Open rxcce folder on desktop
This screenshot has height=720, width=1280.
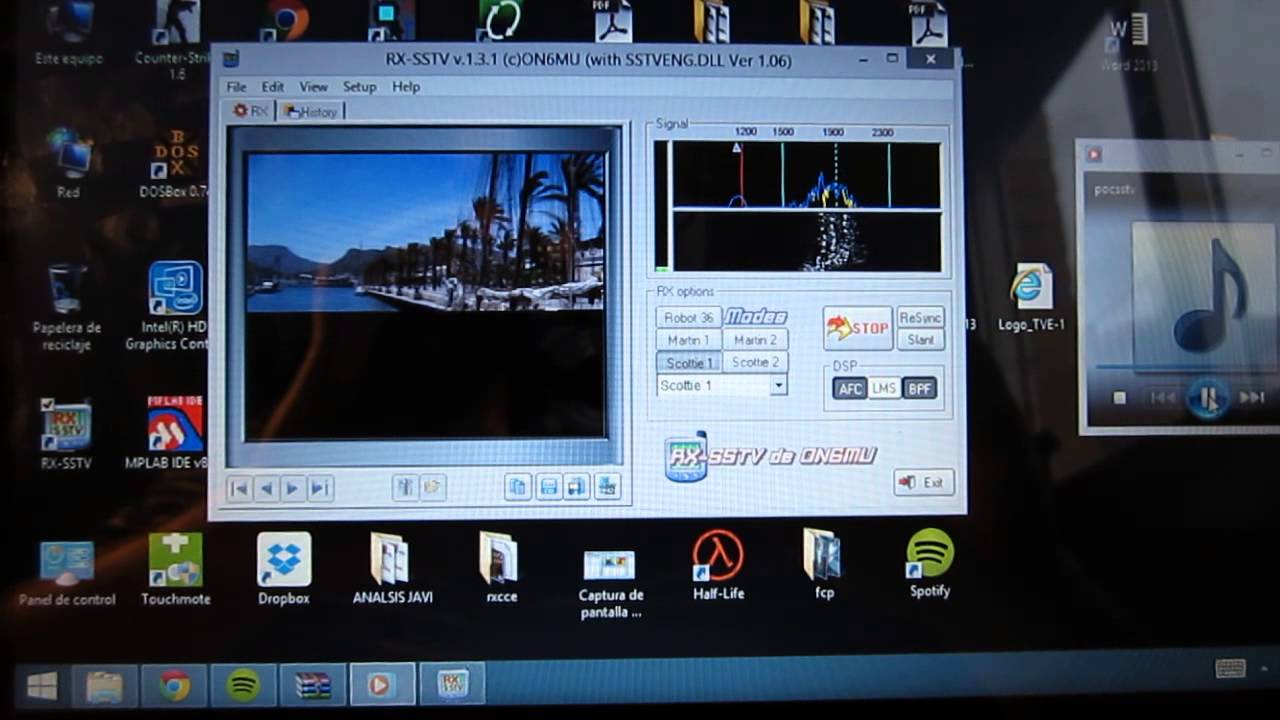500,567
